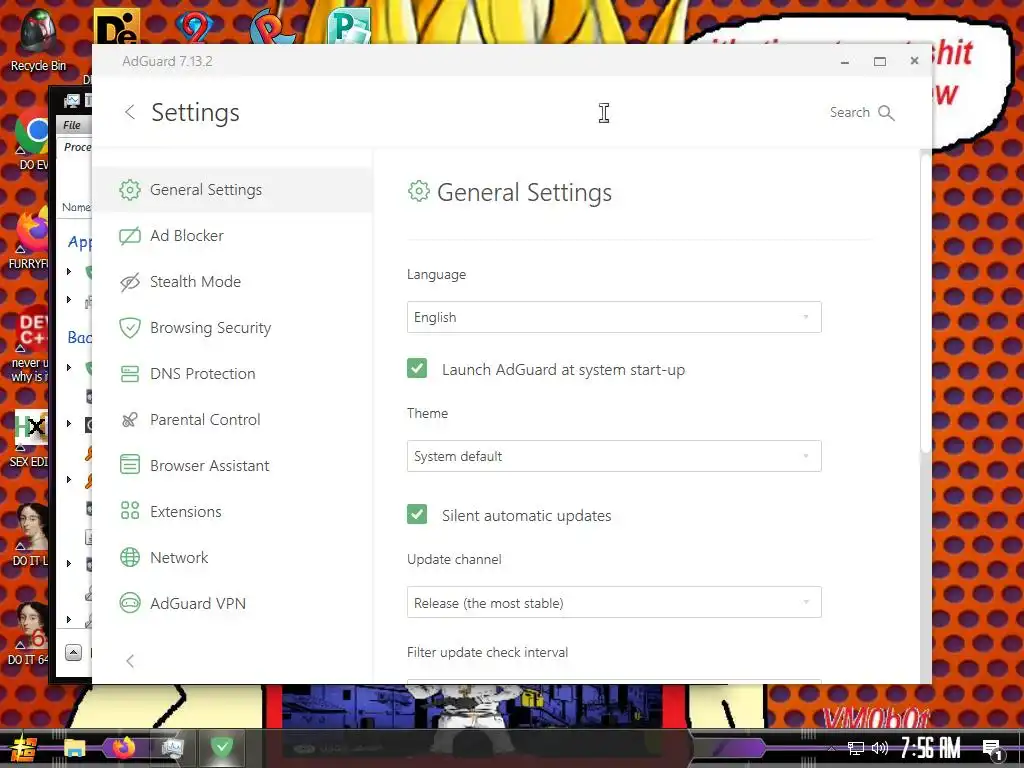Click the Start button on taskbar

click(x=22, y=748)
